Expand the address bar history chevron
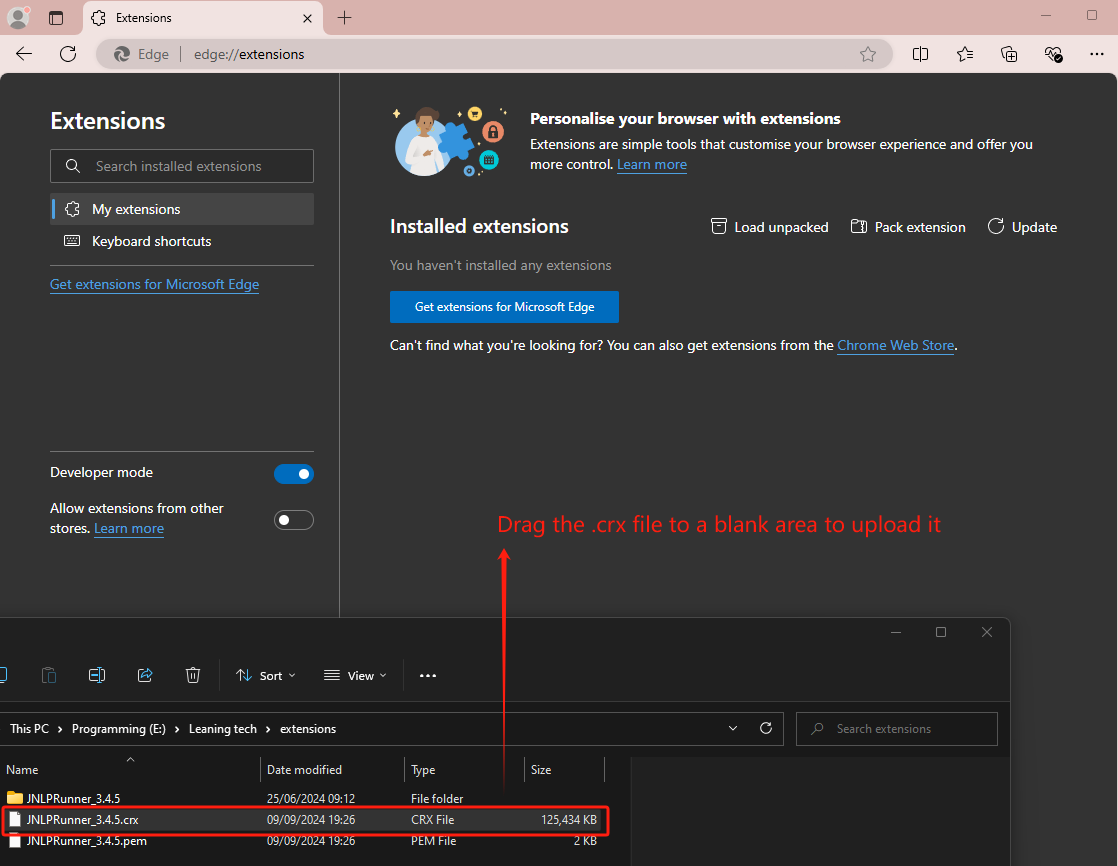This screenshot has width=1118, height=866. coord(733,728)
